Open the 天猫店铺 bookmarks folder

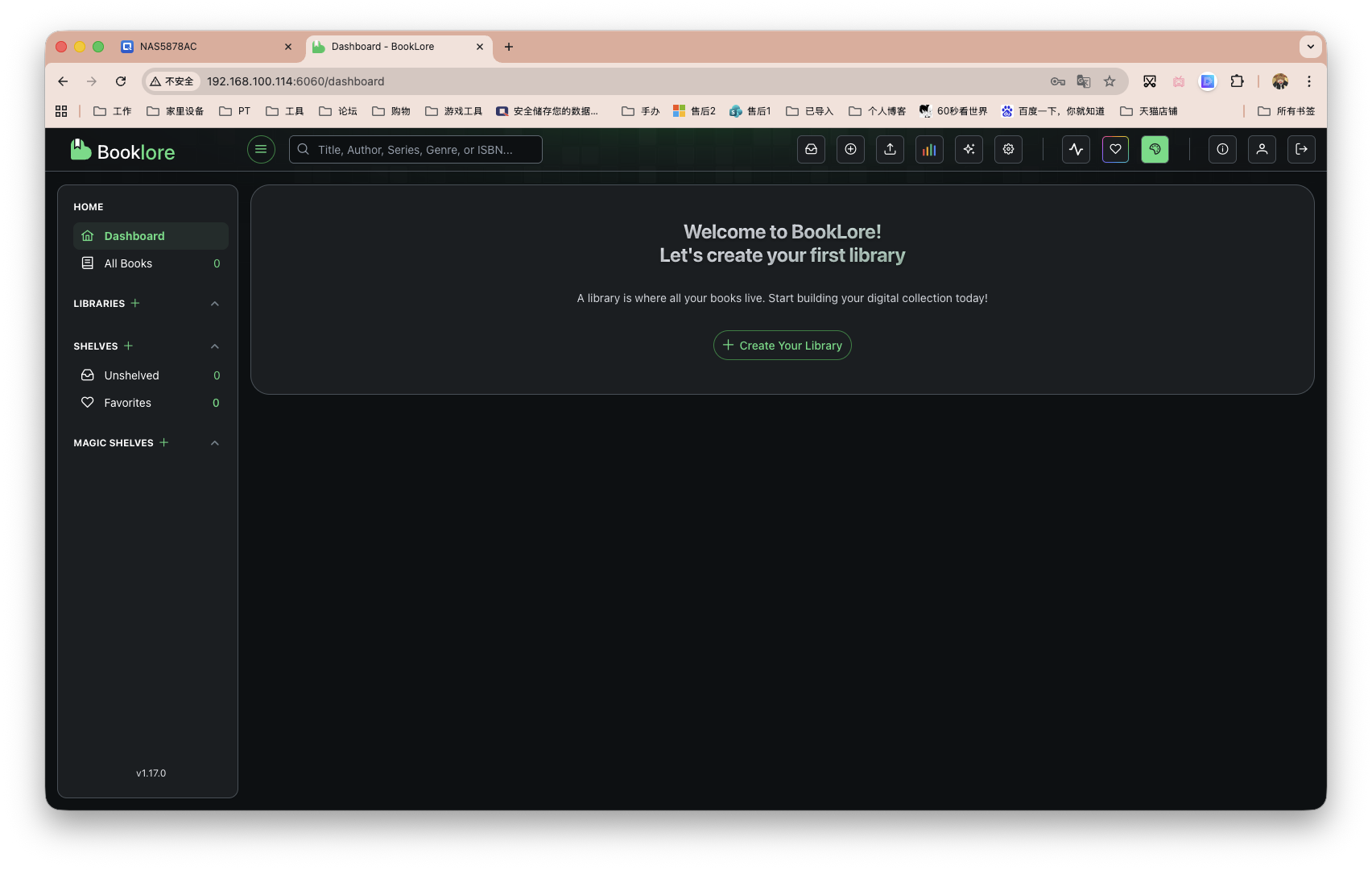[x=1149, y=111]
